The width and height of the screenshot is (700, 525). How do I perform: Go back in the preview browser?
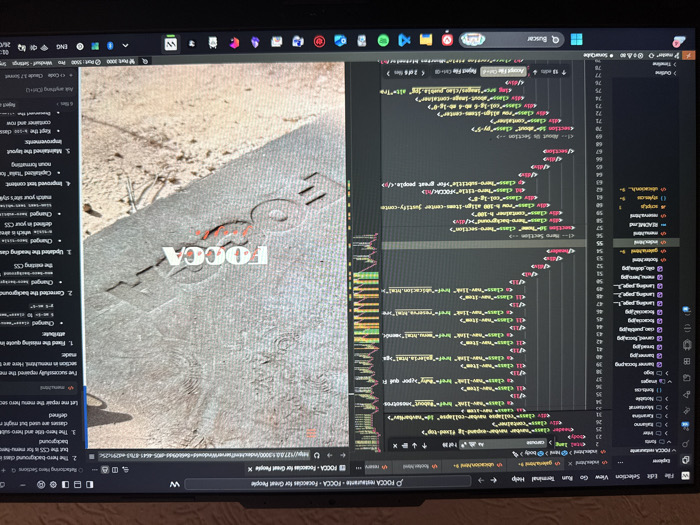342,455
